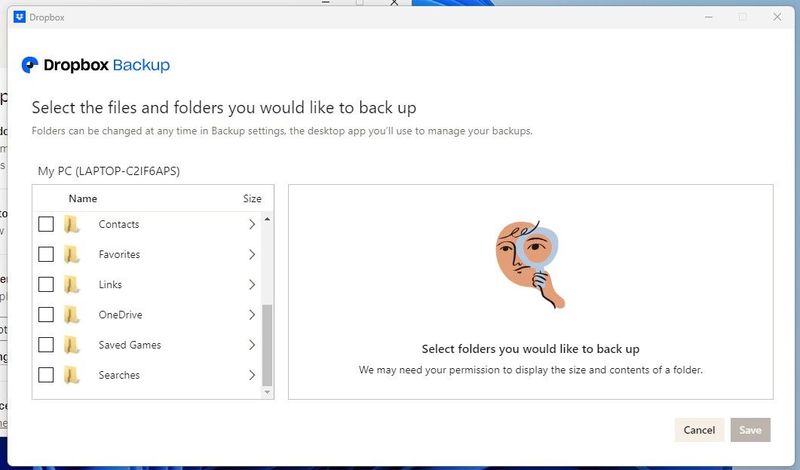
Task: Click the Searches folder icon
Action: pyautogui.click(x=72, y=375)
